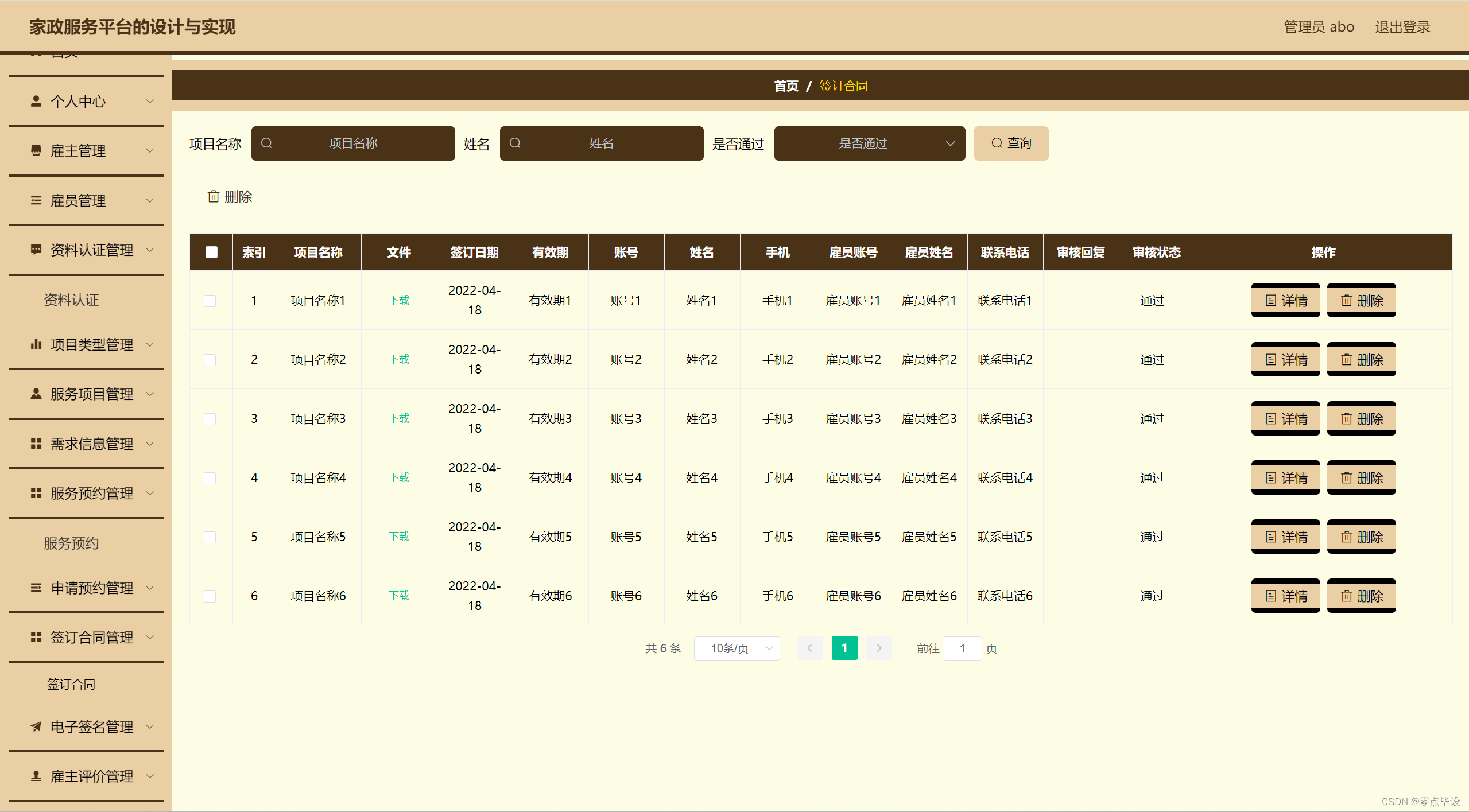Click the 前往 page number input

962,648
